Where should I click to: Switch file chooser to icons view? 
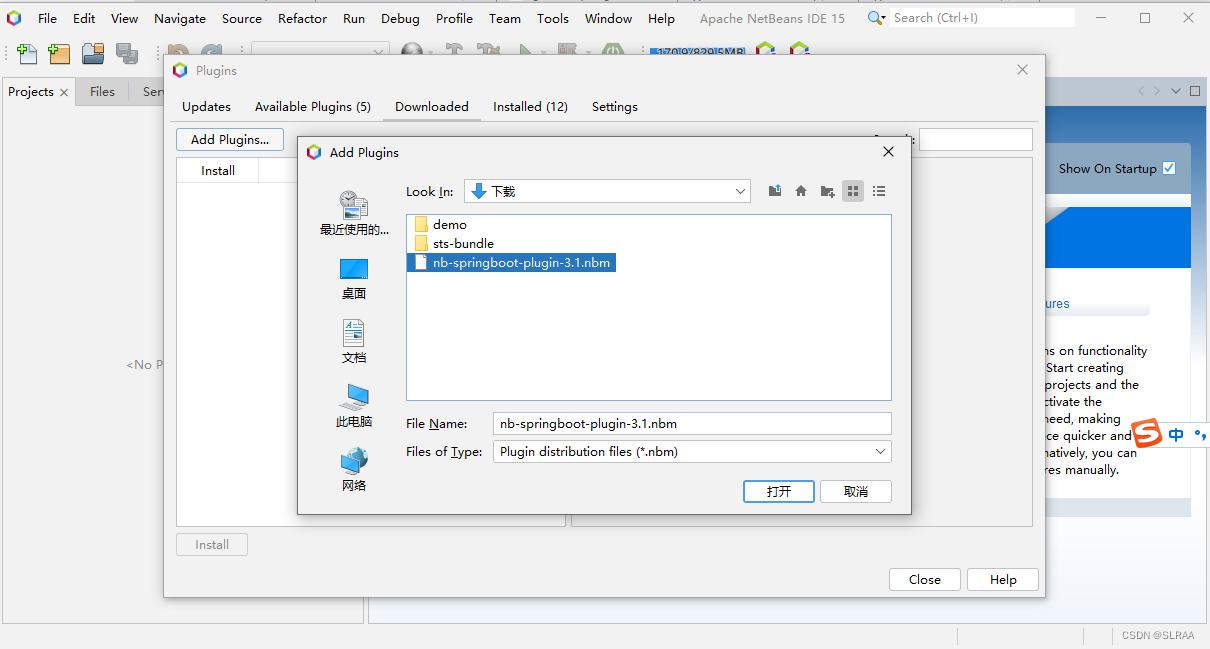(853, 191)
